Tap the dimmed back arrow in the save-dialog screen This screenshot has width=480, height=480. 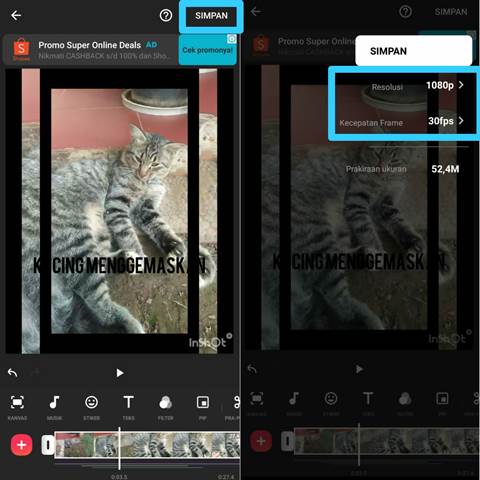click(x=256, y=12)
